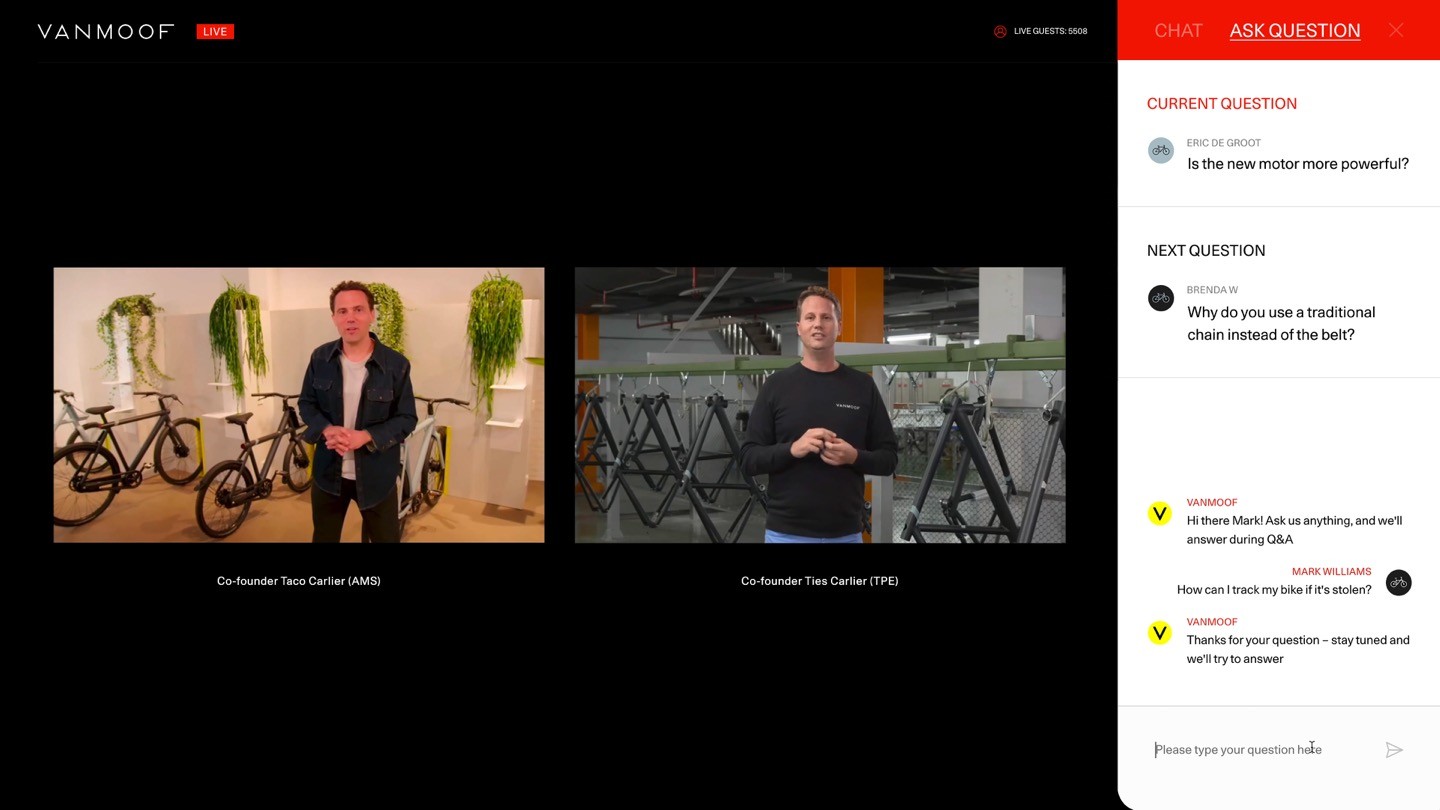Click the current question about motor power
This screenshot has width=1440, height=810.
tap(1298, 164)
